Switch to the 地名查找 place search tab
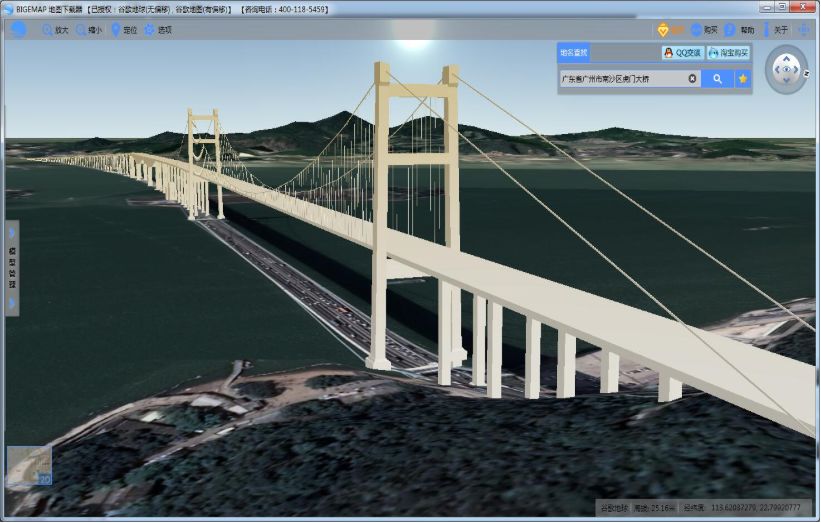This screenshot has width=821, height=523. 574,53
